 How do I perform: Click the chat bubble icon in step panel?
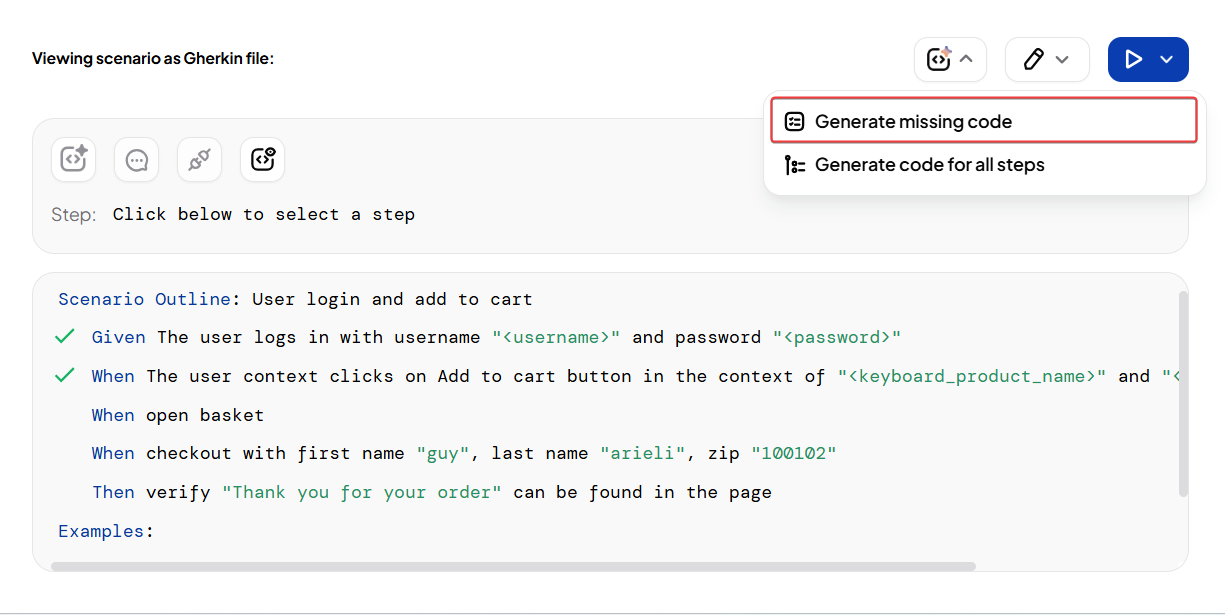(x=137, y=160)
